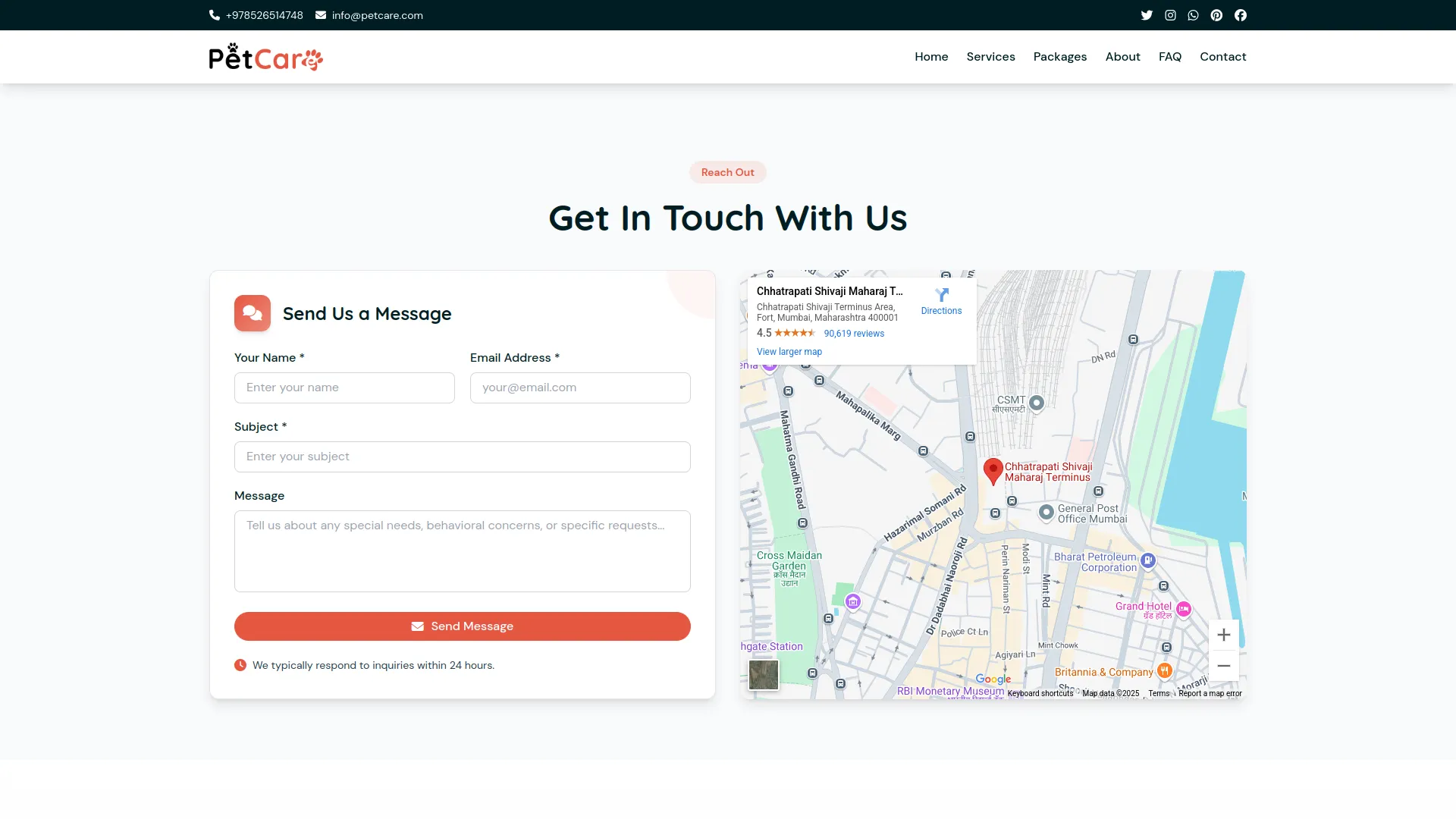Click into the Message text area
1456x819 pixels.
coord(462,551)
